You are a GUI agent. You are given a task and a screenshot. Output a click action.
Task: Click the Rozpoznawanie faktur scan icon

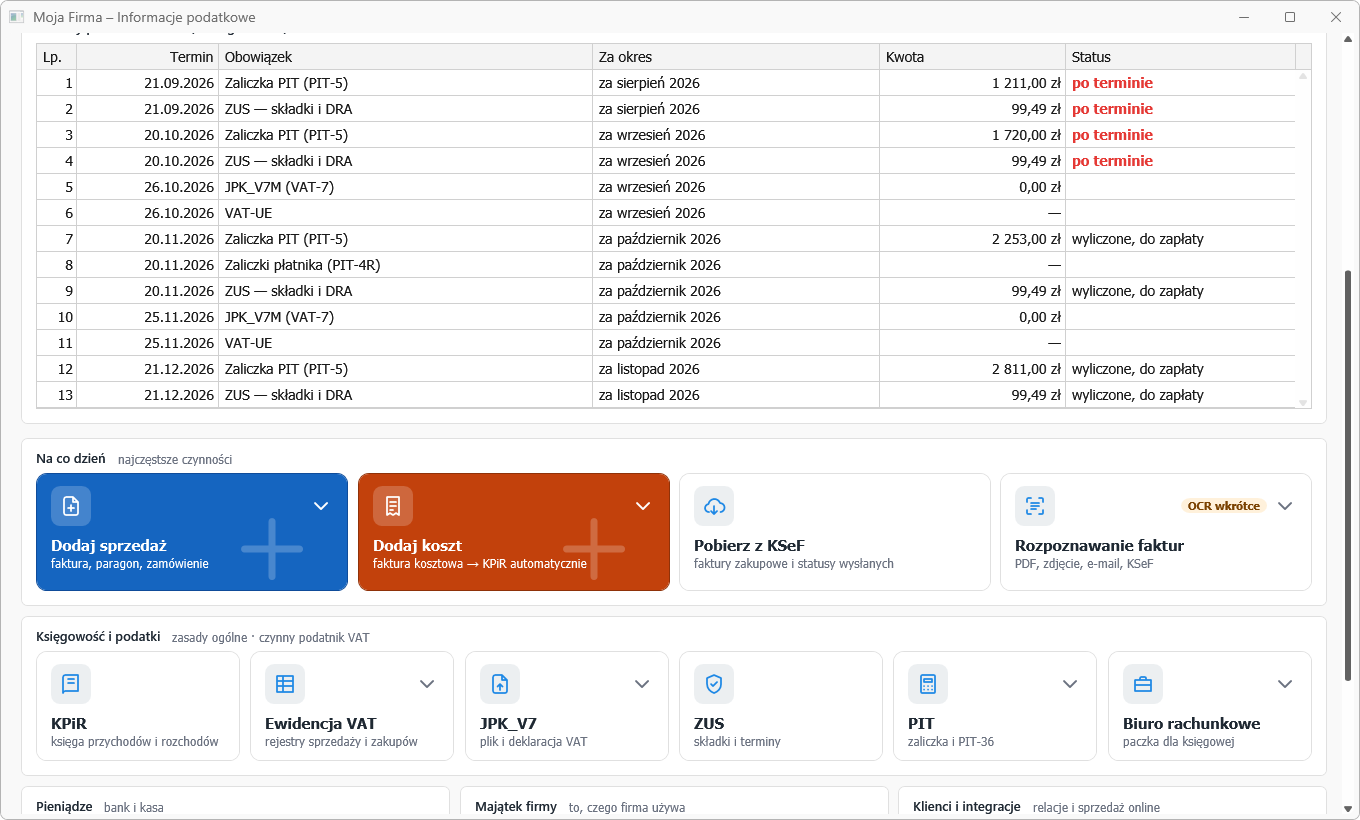click(1035, 506)
